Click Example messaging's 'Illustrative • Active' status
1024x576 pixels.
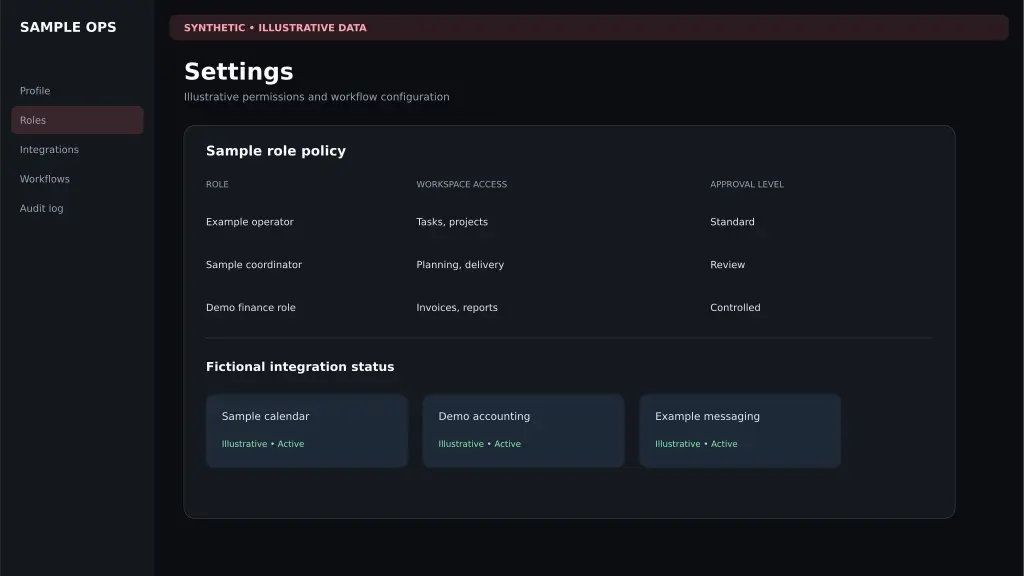[x=696, y=444]
